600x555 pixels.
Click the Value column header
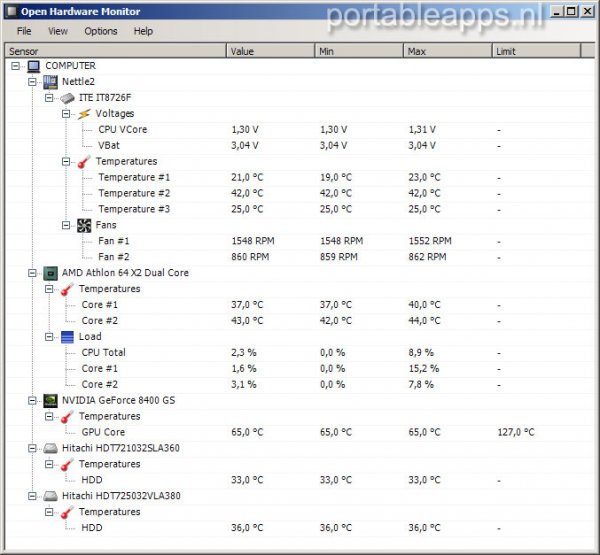(271, 51)
